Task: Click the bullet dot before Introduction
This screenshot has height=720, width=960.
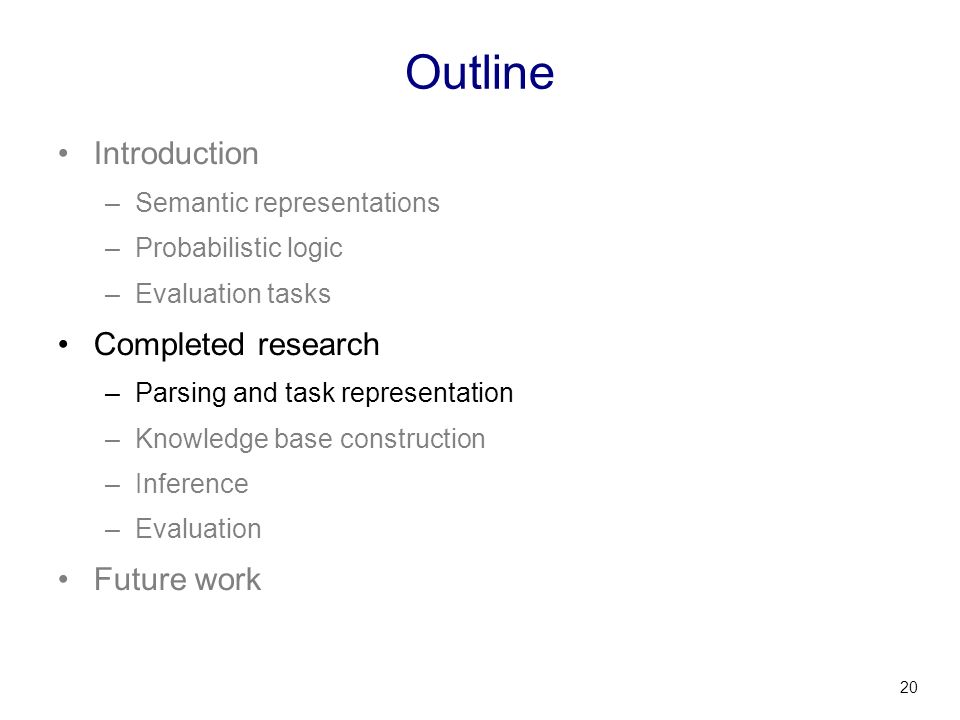Action: [63, 154]
